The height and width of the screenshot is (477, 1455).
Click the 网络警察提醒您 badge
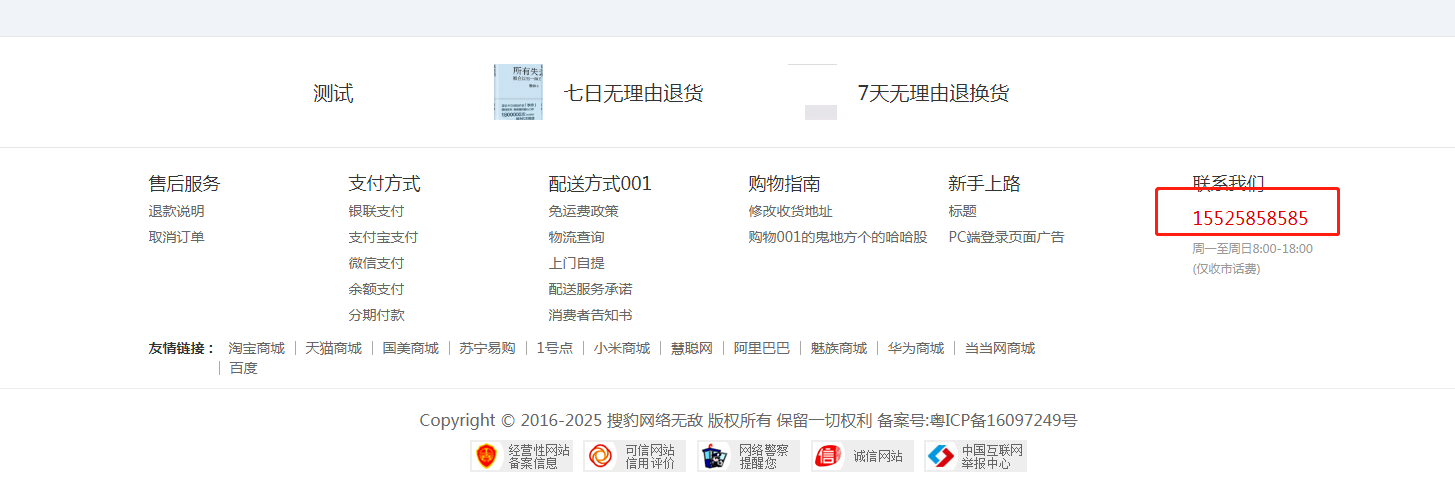749,456
